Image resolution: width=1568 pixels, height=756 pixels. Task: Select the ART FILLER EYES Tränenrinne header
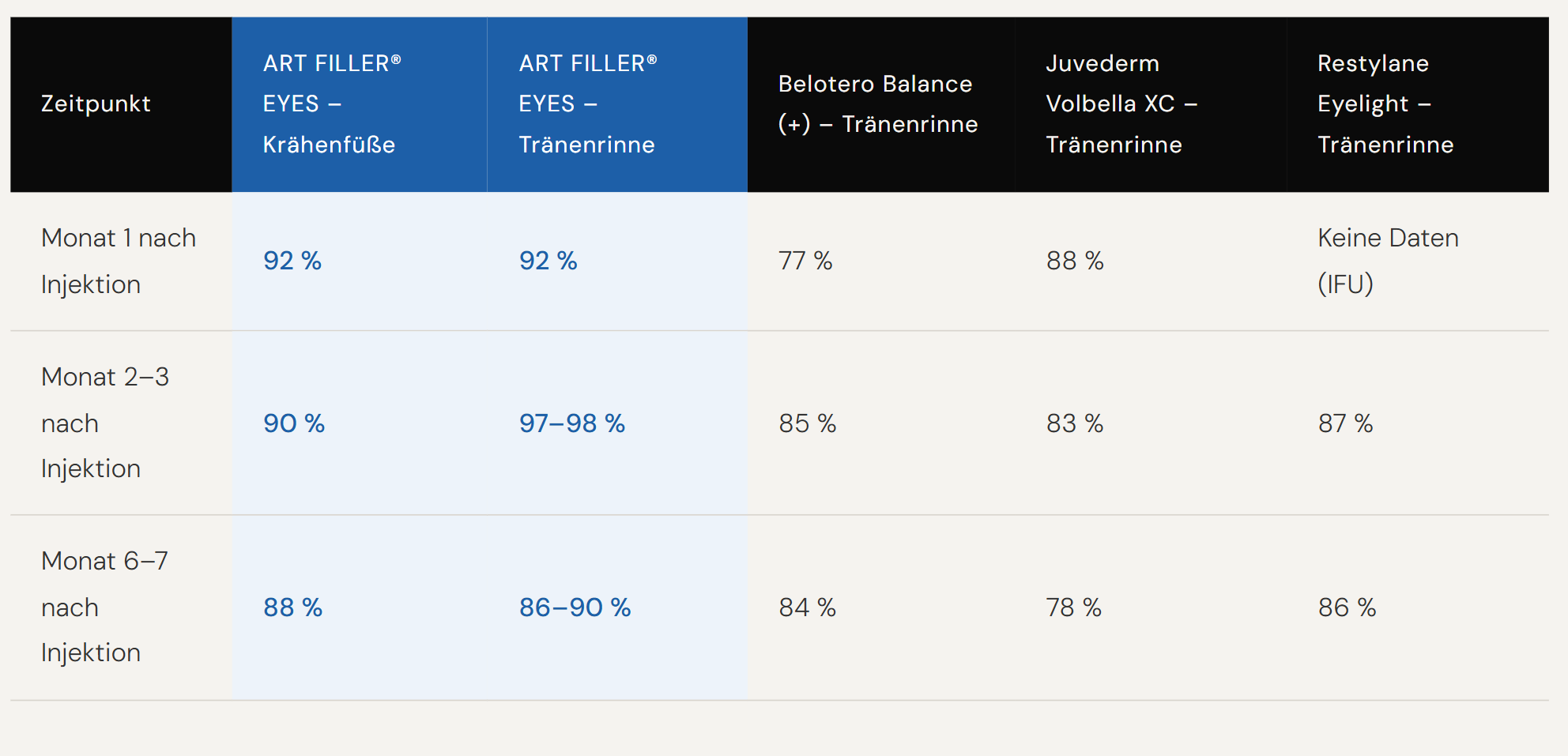(587, 104)
